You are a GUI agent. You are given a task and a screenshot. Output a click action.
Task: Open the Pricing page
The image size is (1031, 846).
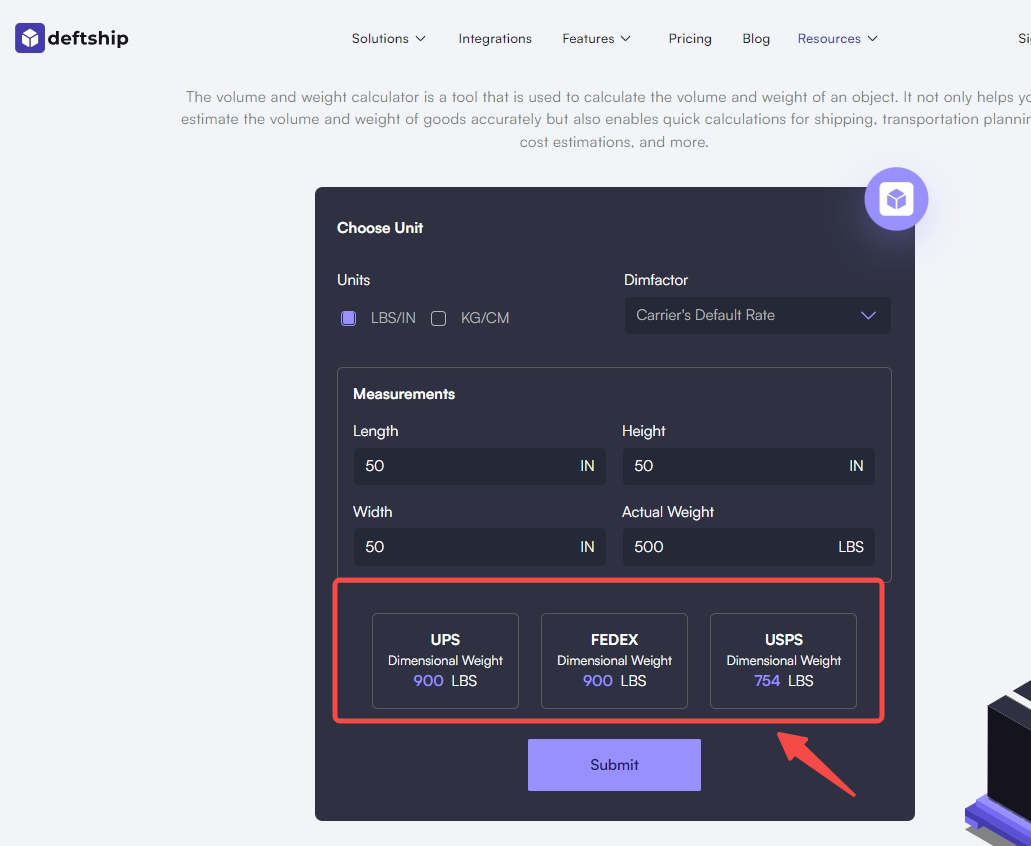[x=690, y=39]
